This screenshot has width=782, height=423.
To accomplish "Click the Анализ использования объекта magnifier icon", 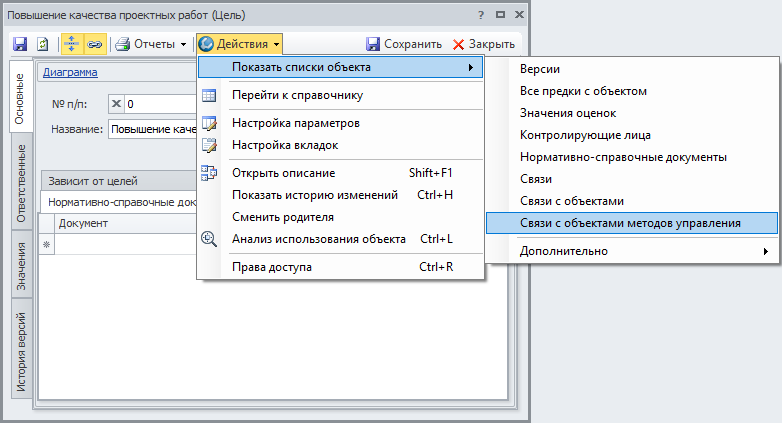I will [x=209, y=239].
